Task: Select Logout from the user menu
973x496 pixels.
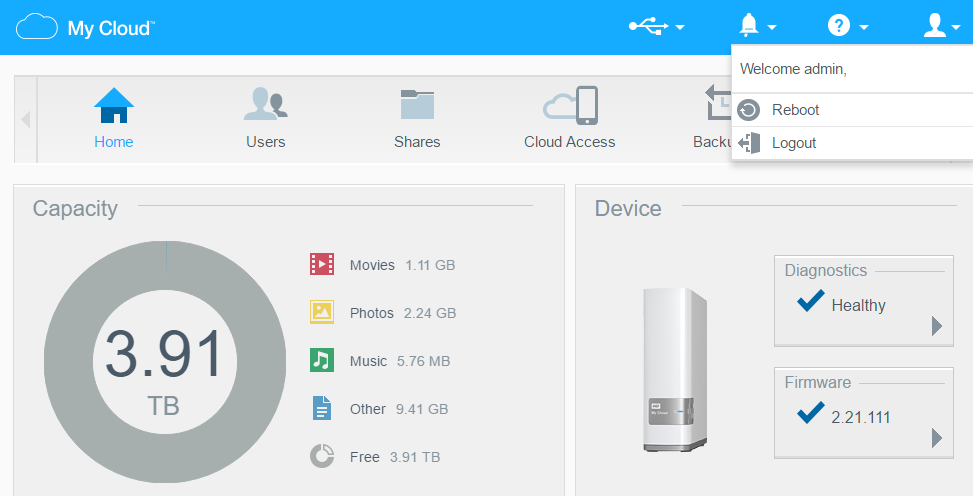Action: click(x=852, y=143)
